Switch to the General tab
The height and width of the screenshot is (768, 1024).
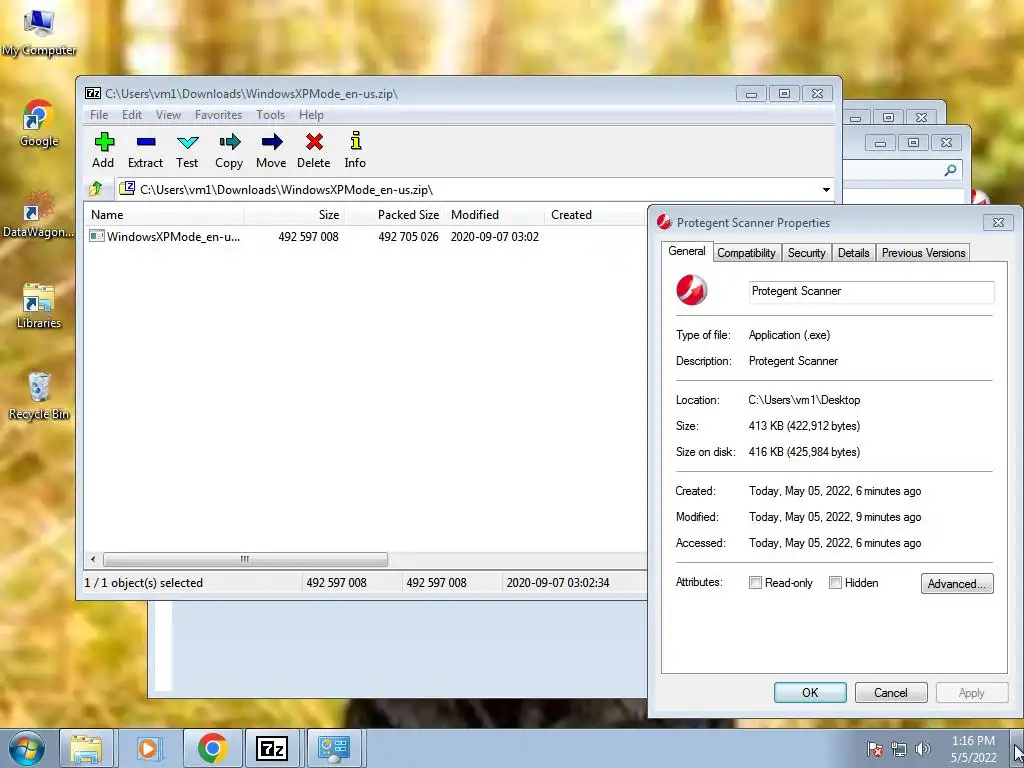[x=686, y=251]
